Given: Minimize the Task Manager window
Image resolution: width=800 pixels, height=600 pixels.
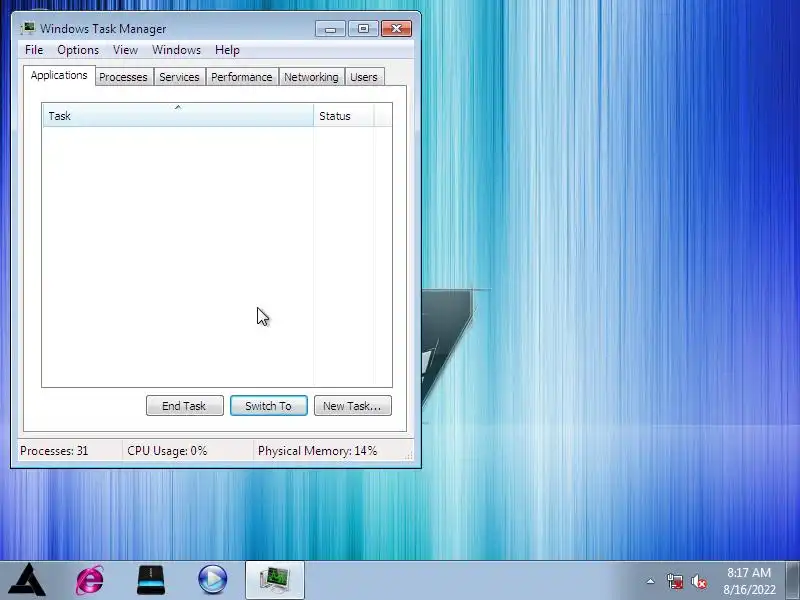Looking at the screenshot, I should coord(330,29).
